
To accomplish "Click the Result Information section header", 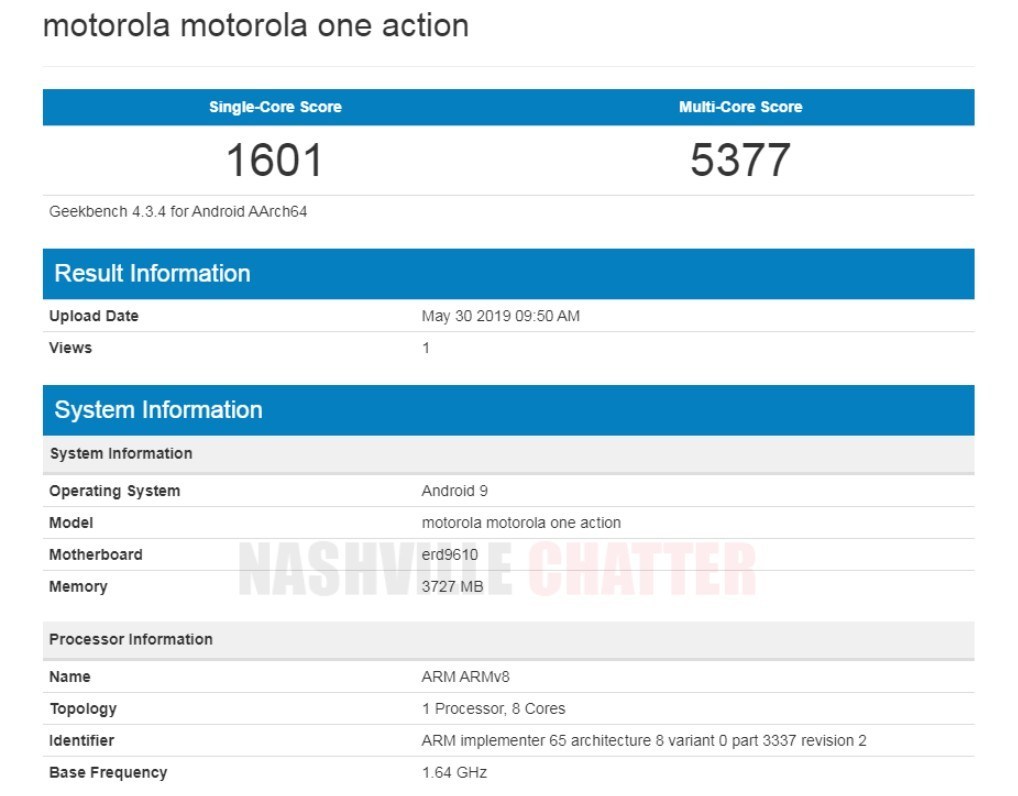I will tap(152, 274).
